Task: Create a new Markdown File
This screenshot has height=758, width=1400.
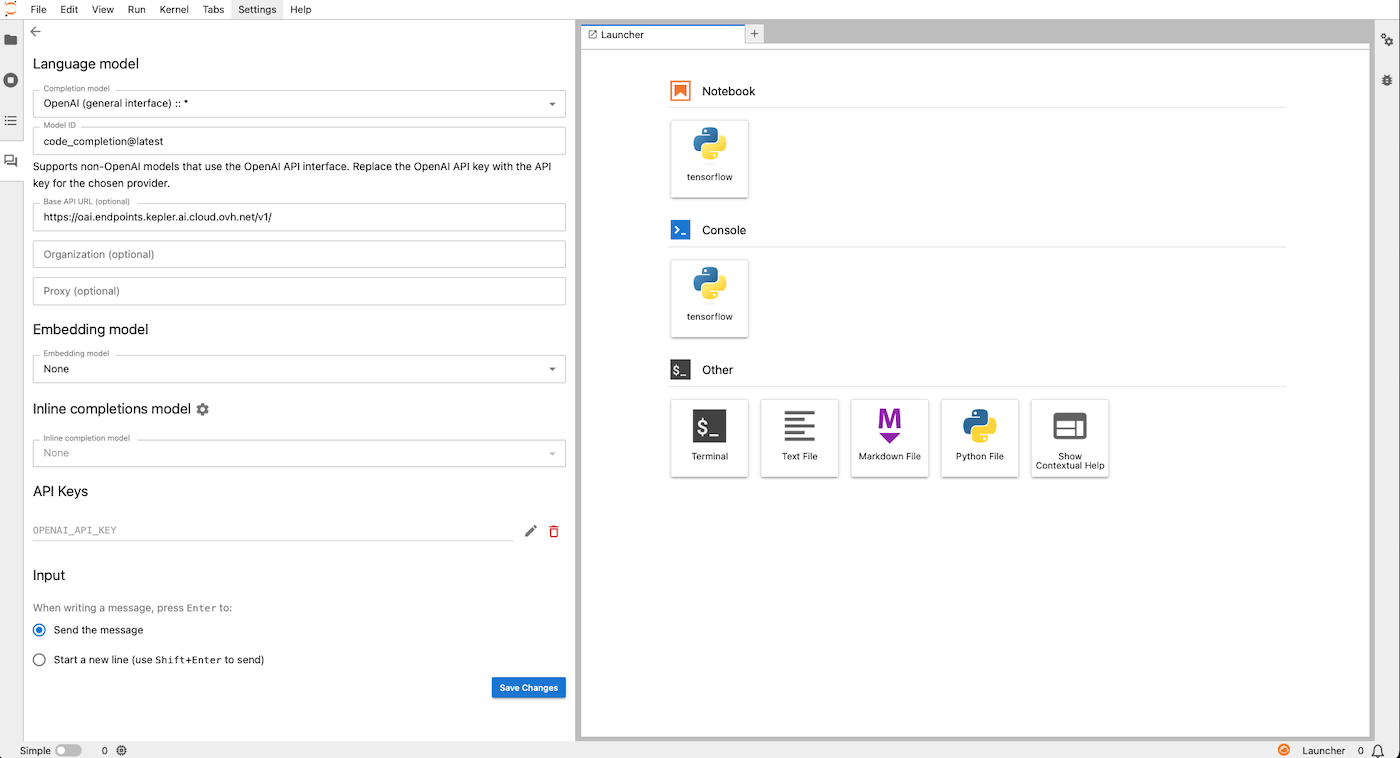Action: coord(889,438)
